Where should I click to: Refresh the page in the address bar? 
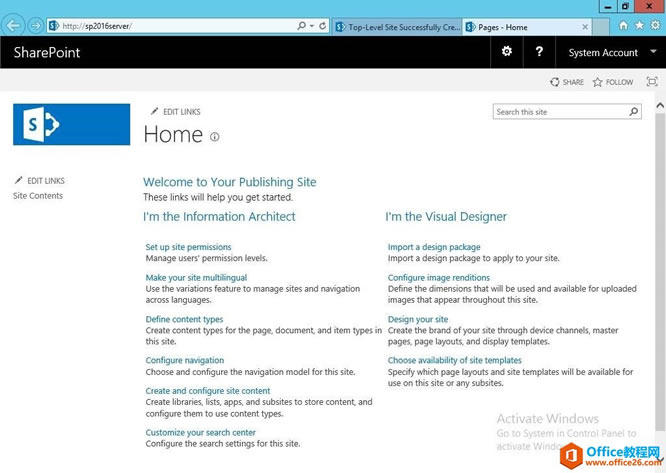click(x=323, y=25)
